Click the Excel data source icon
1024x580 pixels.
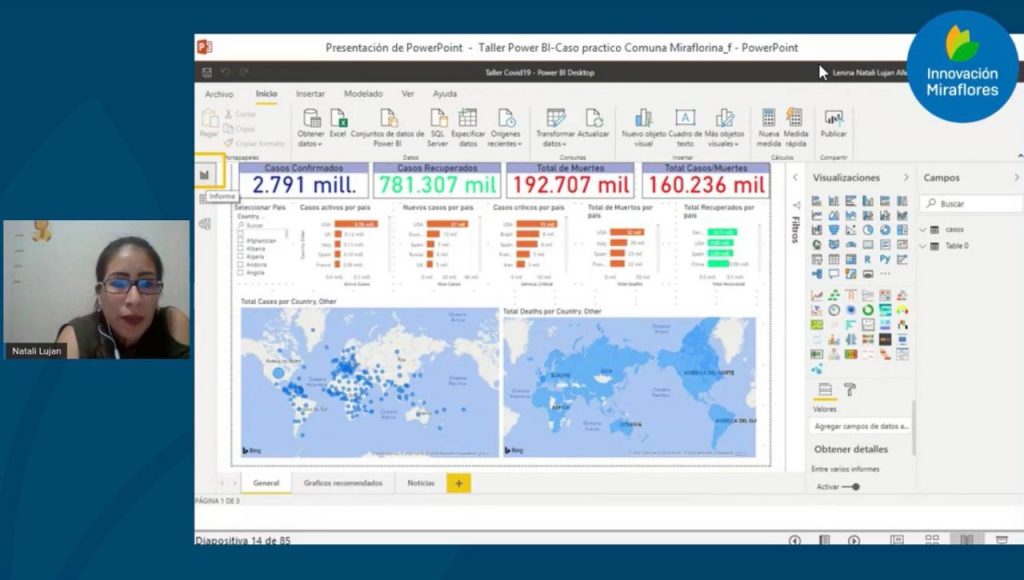tap(338, 118)
